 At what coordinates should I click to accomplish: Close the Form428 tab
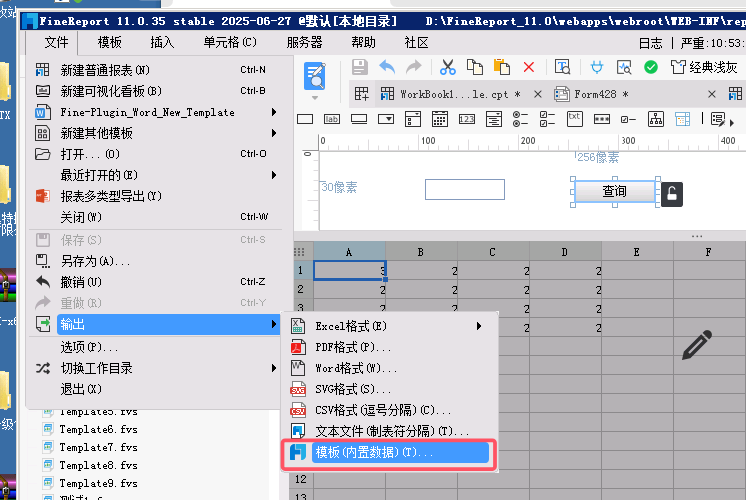[x=712, y=94]
